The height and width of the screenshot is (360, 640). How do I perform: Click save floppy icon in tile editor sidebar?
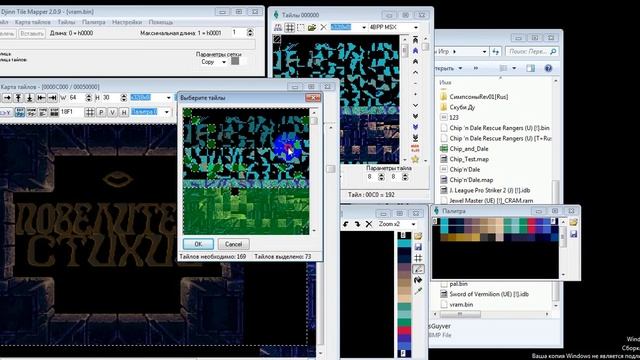click(418, 247)
